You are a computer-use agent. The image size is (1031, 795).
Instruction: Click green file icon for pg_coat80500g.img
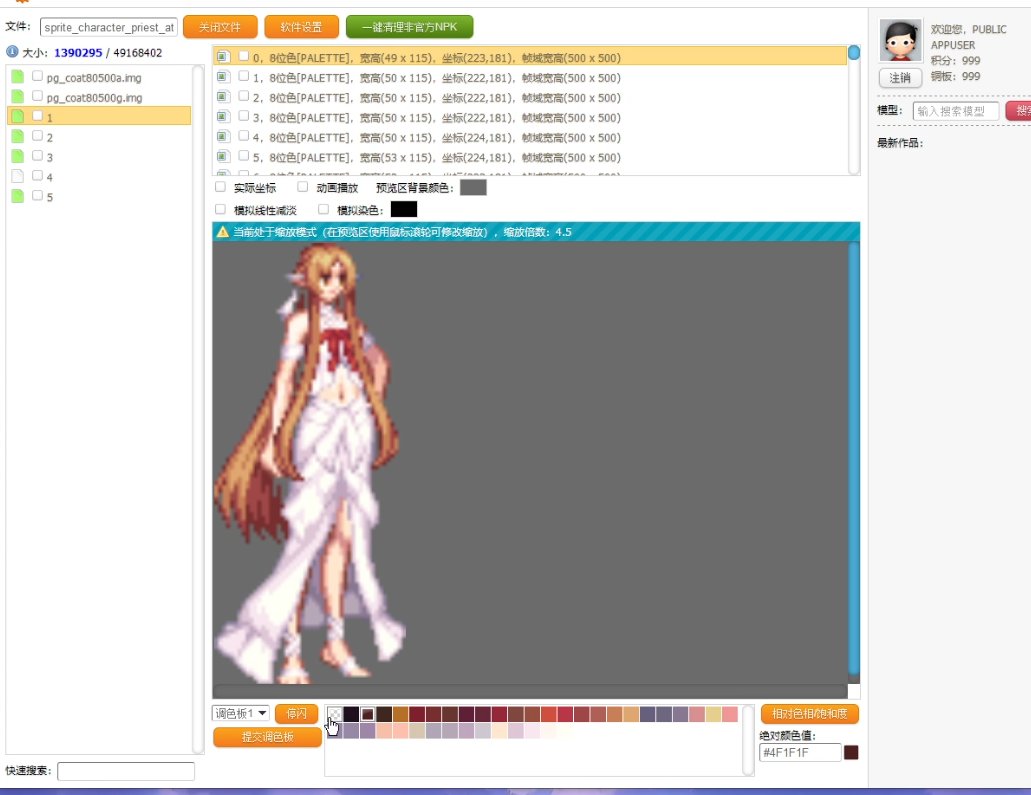[18, 97]
